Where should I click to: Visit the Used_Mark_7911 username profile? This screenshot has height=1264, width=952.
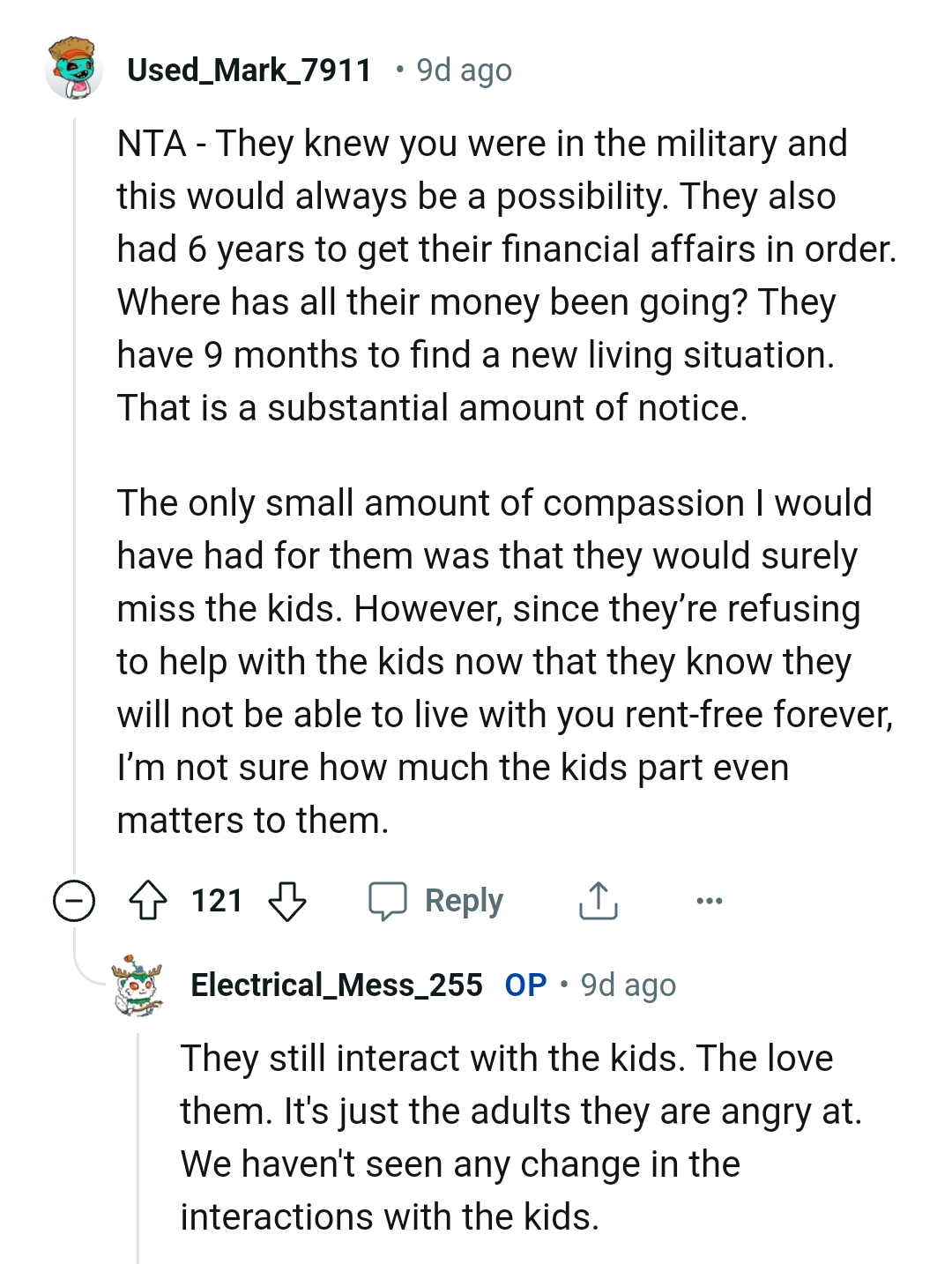coord(249,70)
